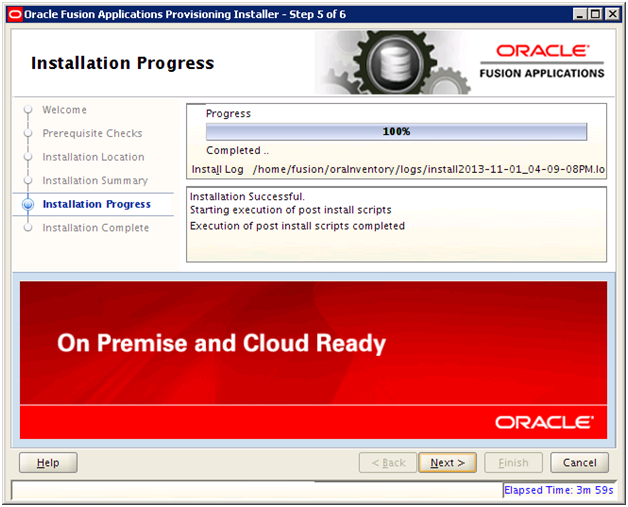Select the Welcome step
Screen dimensions: 628x507
(64, 110)
